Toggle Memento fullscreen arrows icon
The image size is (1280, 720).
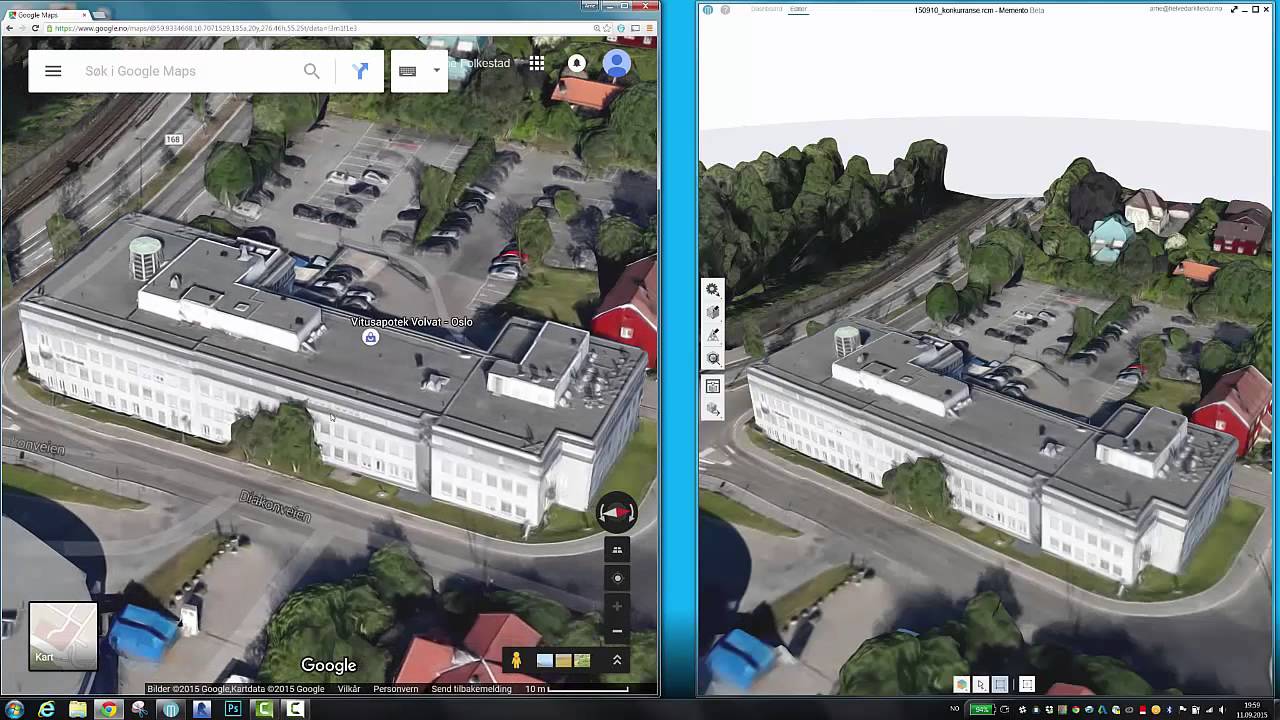pyautogui.click(x=1234, y=9)
